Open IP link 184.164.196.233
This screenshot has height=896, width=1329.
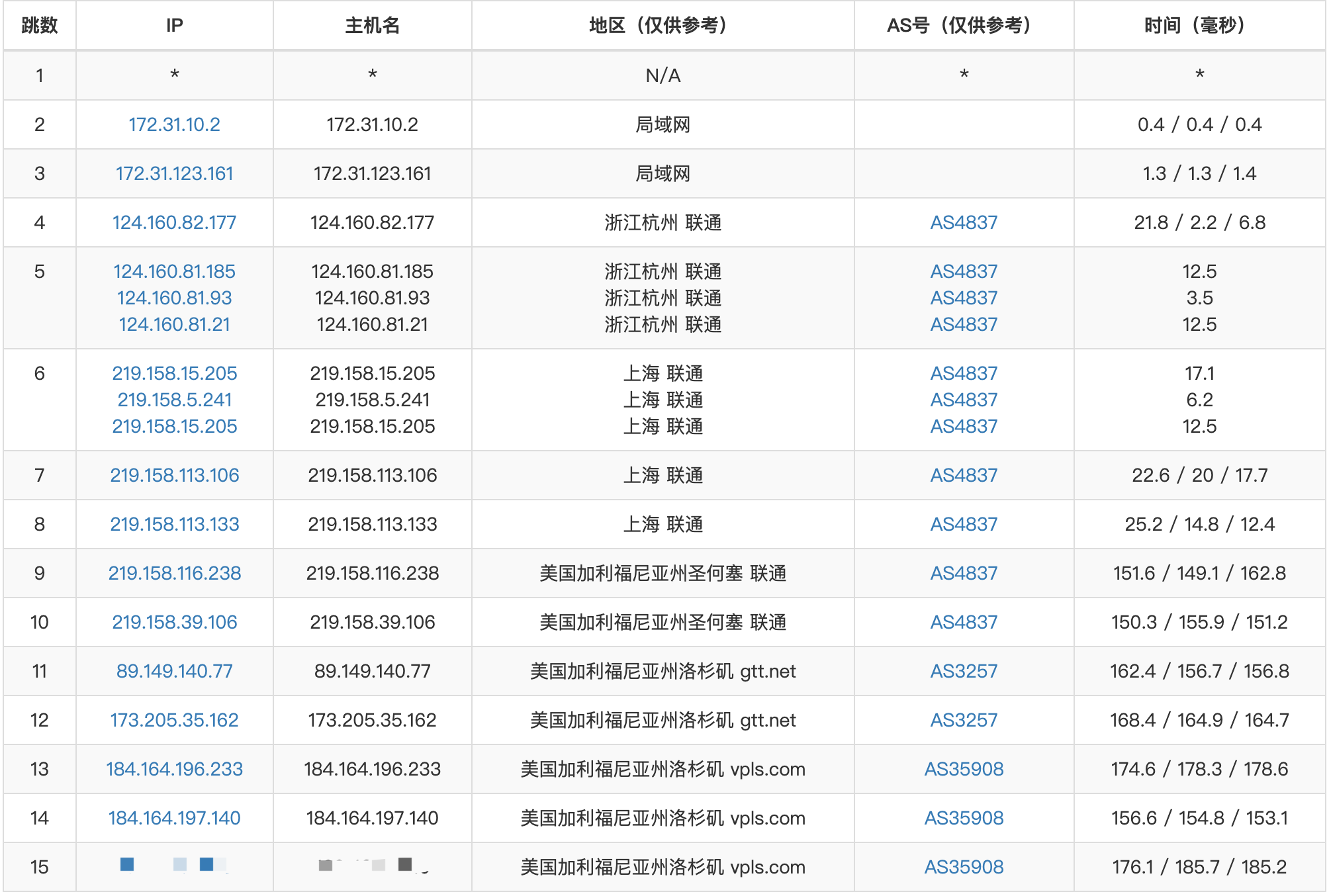click(174, 769)
